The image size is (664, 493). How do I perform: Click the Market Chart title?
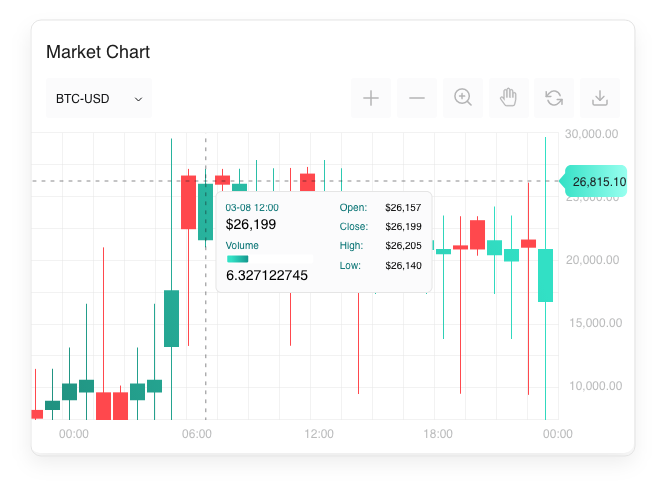click(x=98, y=52)
